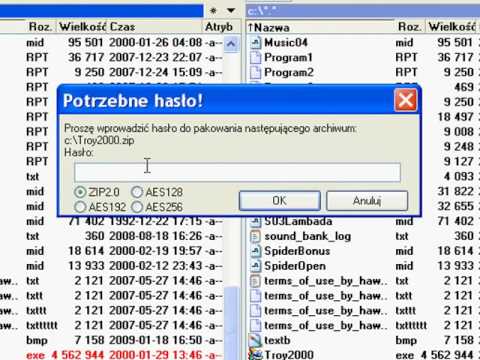This screenshot has height=360, width=480.
Task: Confirm the password with OK
Action: 280,201
